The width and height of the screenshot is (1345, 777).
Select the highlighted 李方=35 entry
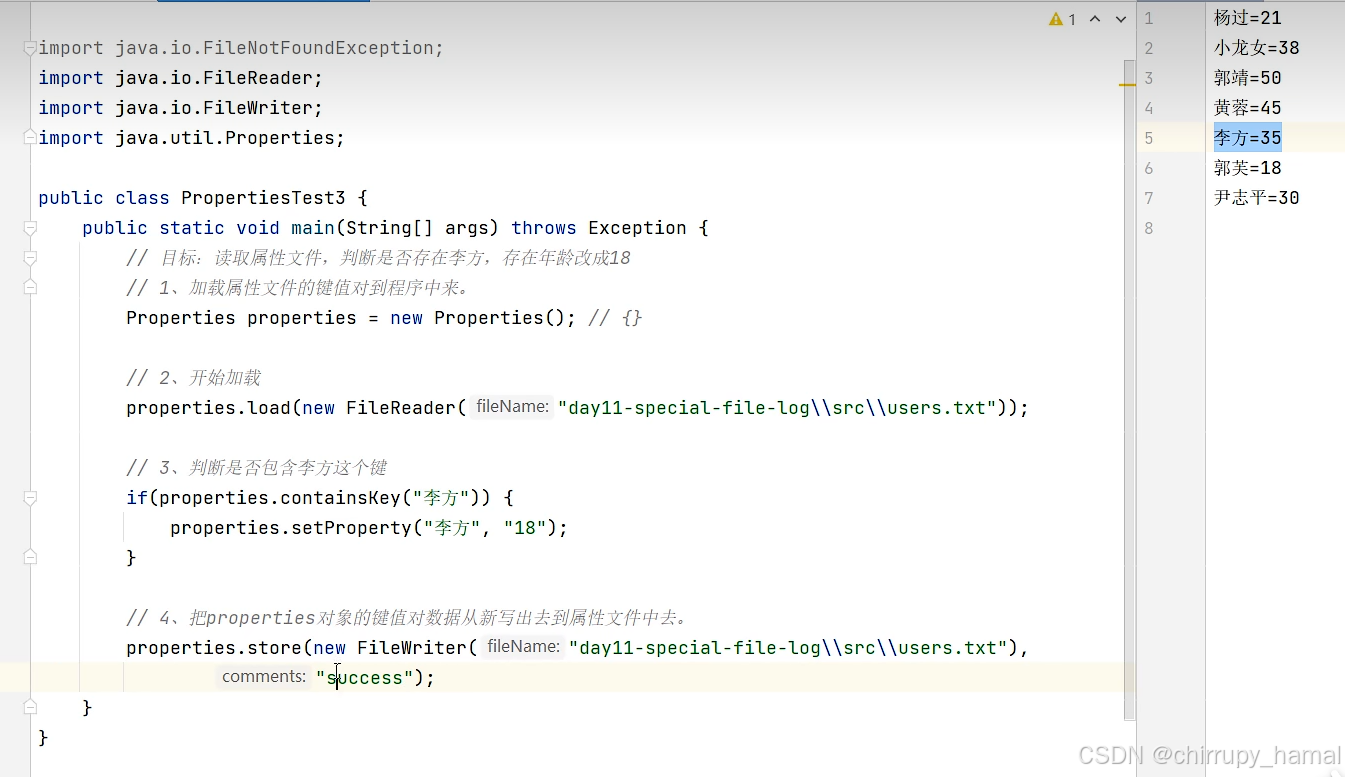(1247, 138)
